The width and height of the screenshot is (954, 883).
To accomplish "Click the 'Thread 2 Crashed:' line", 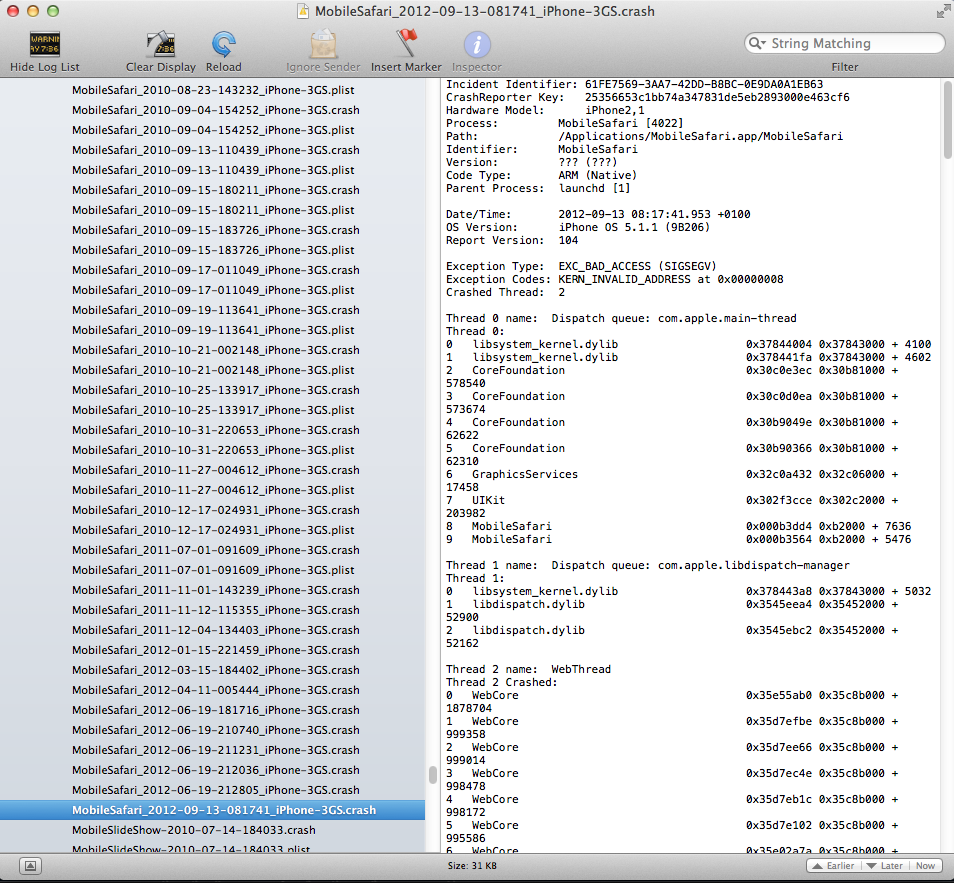I will pyautogui.click(x=501, y=683).
